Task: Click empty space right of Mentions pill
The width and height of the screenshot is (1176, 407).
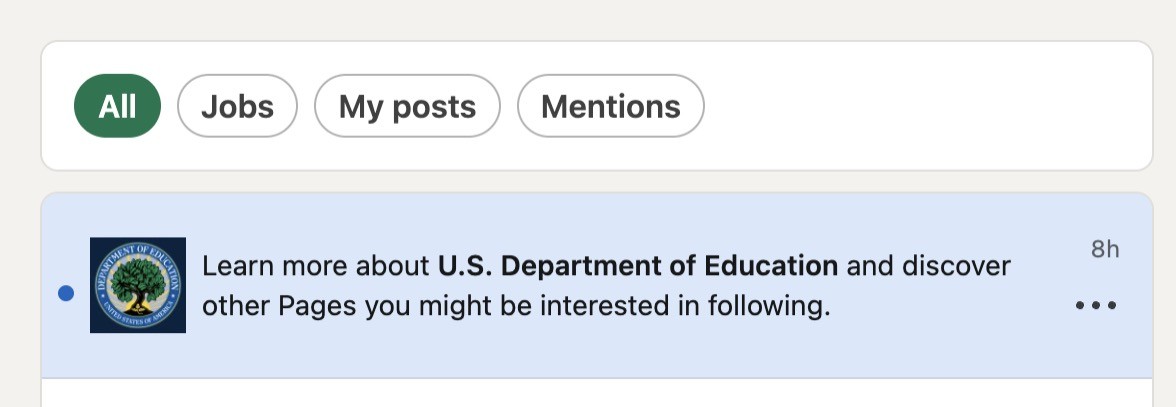Action: (920, 106)
